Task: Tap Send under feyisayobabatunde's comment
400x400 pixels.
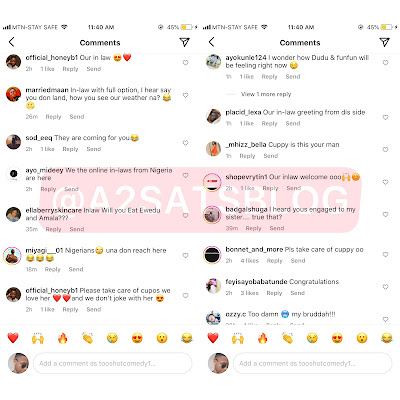Action: pyautogui.click(x=297, y=293)
